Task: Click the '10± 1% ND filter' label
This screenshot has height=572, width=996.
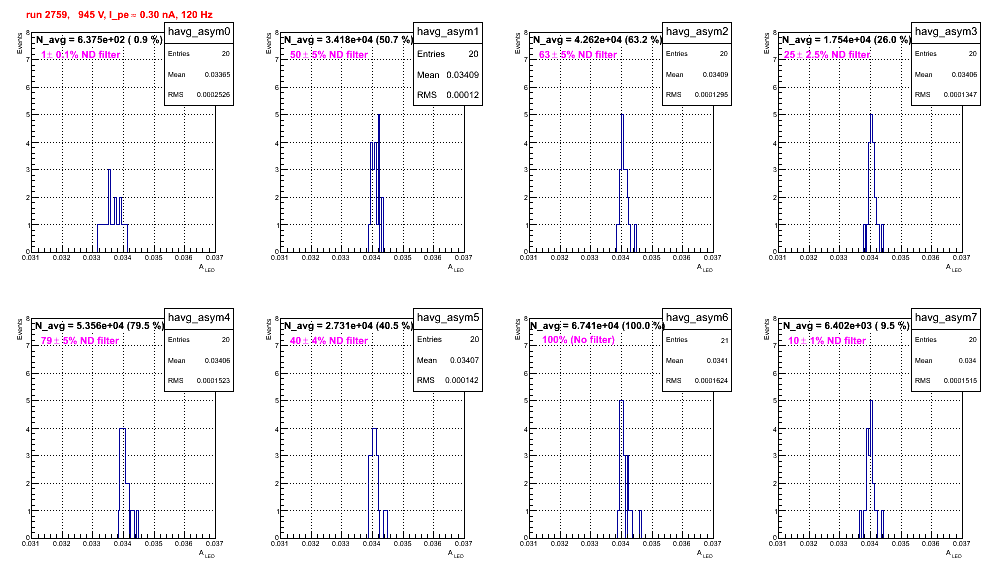Action: tap(827, 341)
